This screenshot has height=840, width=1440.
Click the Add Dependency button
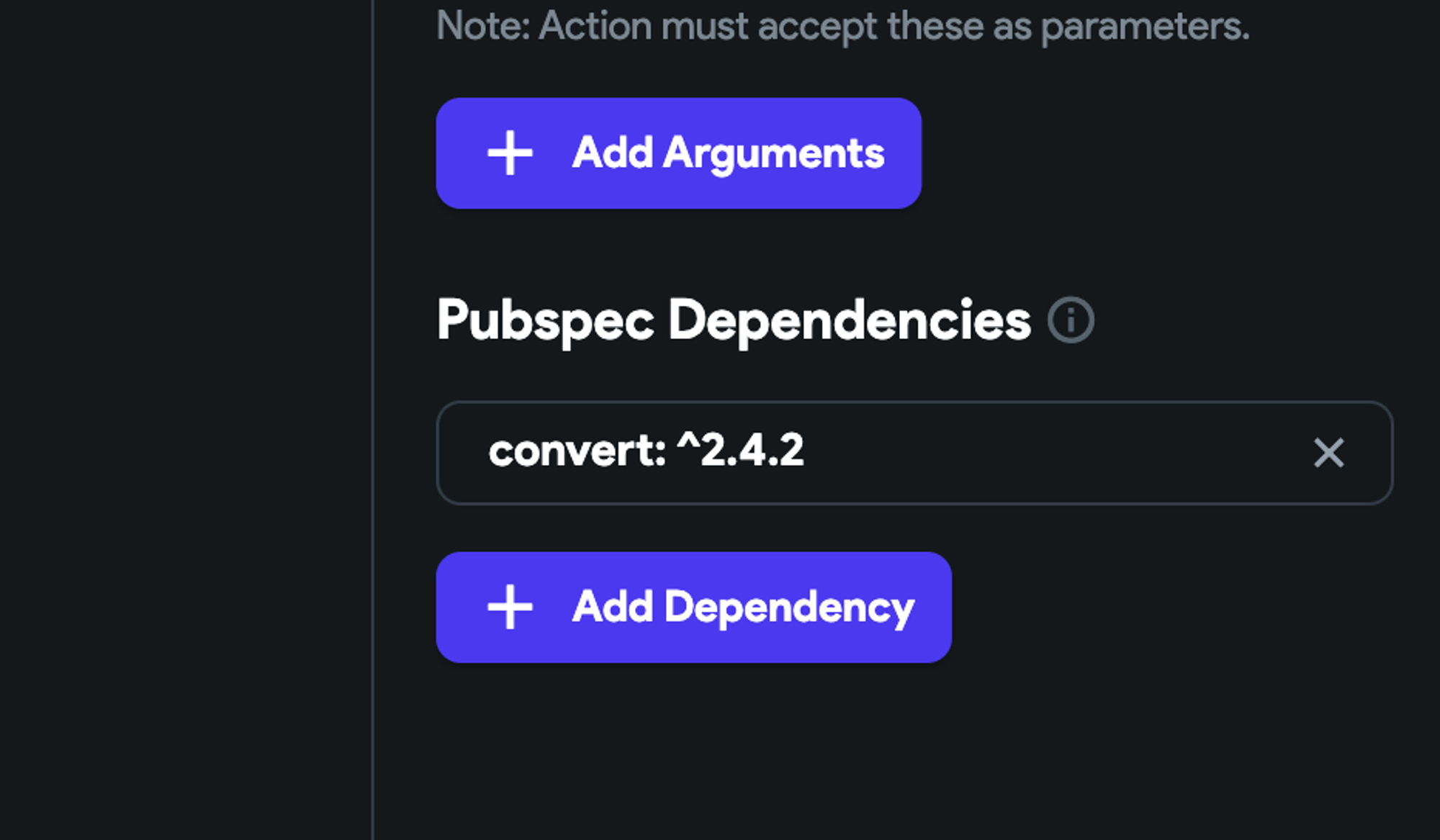coord(693,608)
